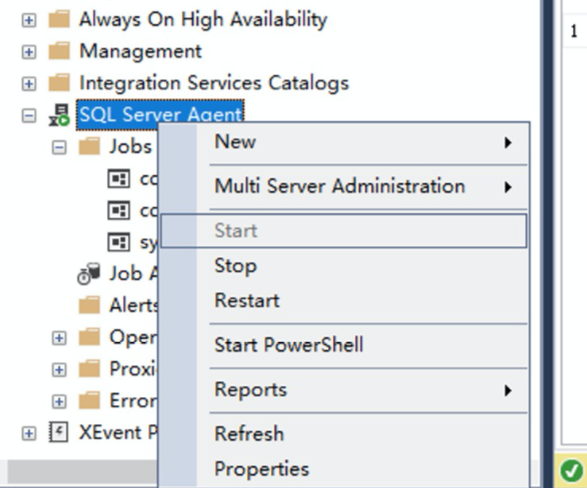Viewport: 587px width, 488px height.
Task: Click the XEvent Profiler icon
Action: coord(59,432)
